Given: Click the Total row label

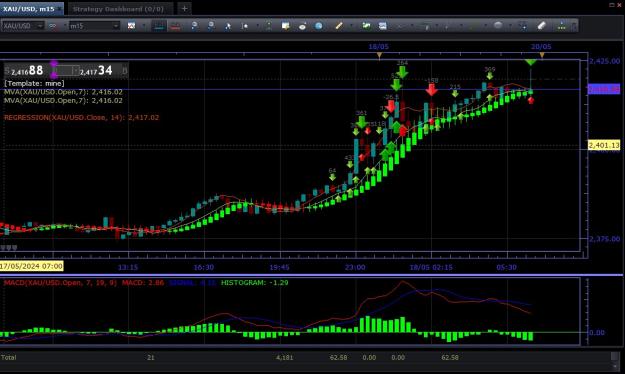Looking at the screenshot, I should [9, 357].
